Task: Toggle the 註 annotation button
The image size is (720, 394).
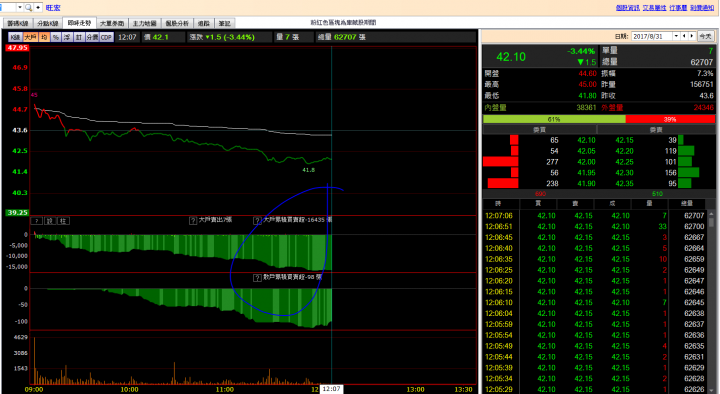Action: click(x=79, y=37)
